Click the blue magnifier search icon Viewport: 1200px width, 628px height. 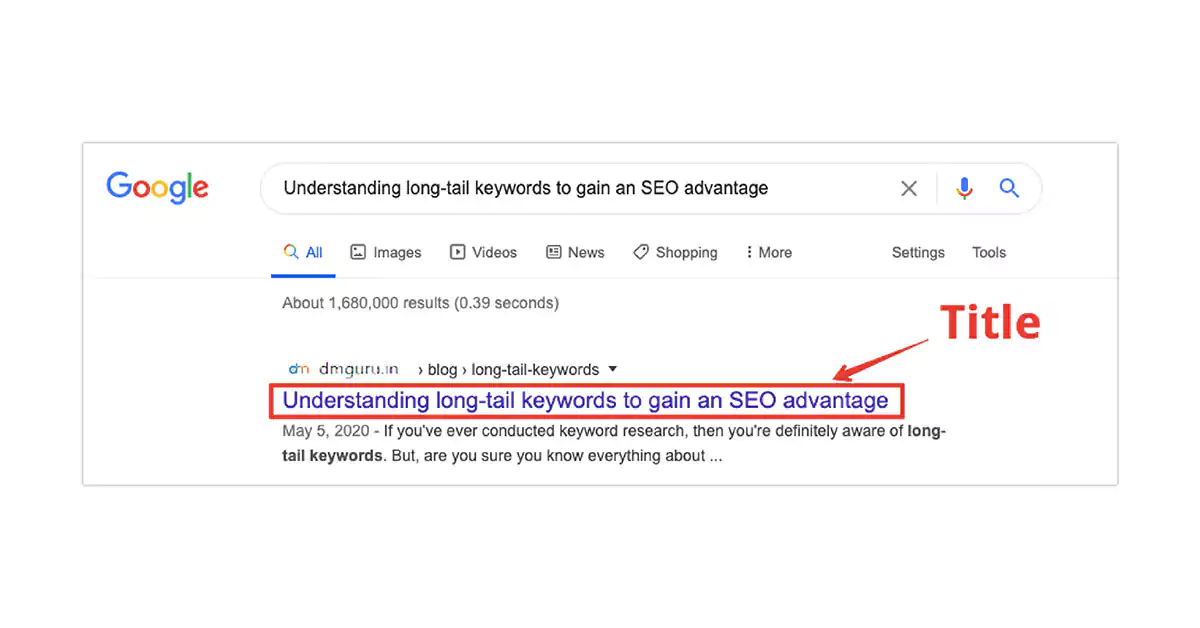coord(1009,188)
